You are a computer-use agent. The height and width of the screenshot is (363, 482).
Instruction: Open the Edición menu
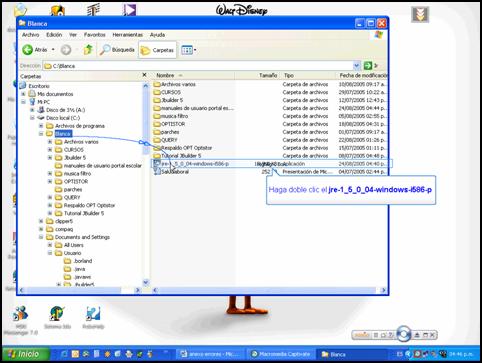coord(54,35)
